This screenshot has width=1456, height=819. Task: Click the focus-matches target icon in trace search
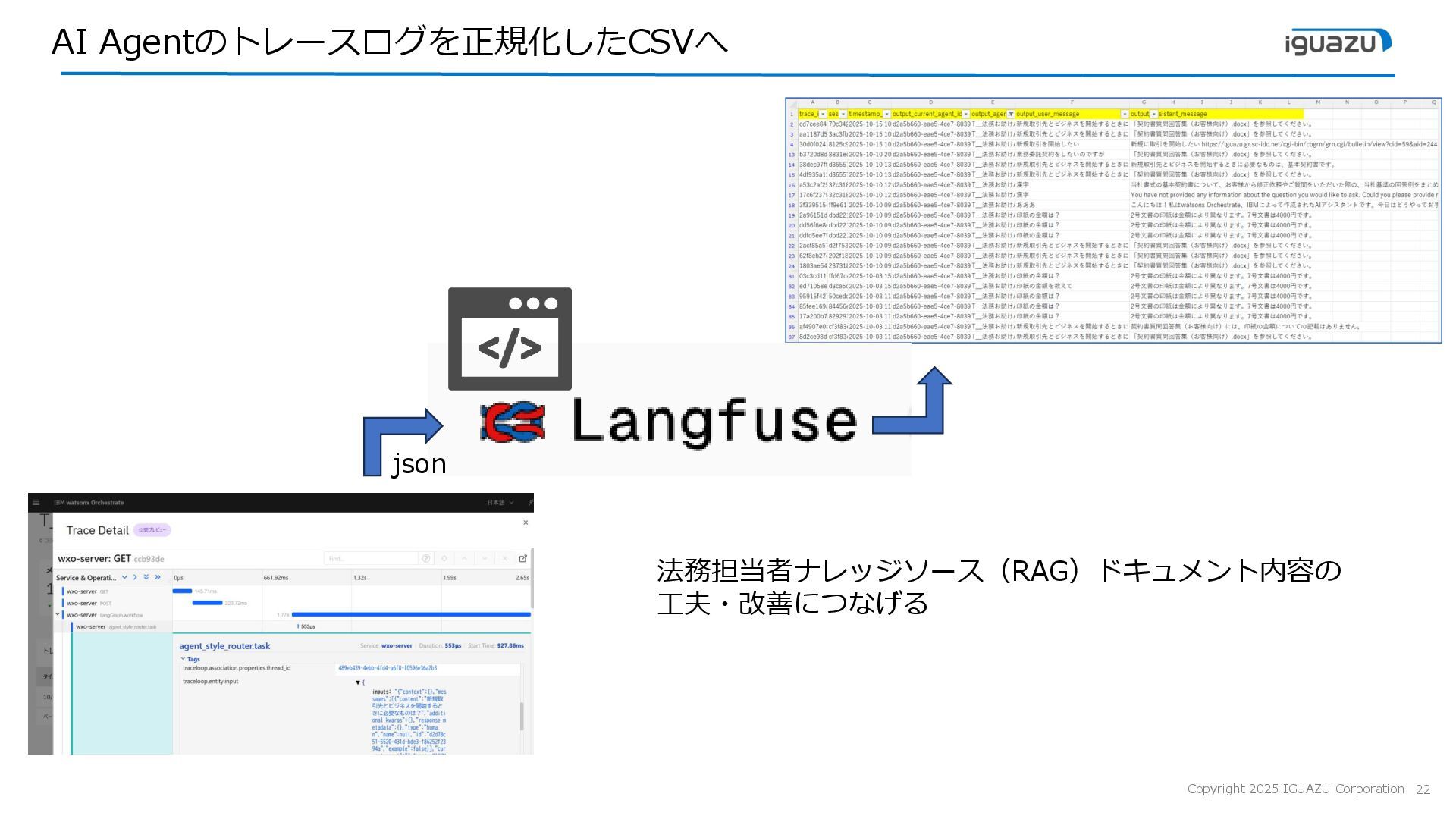point(444,559)
